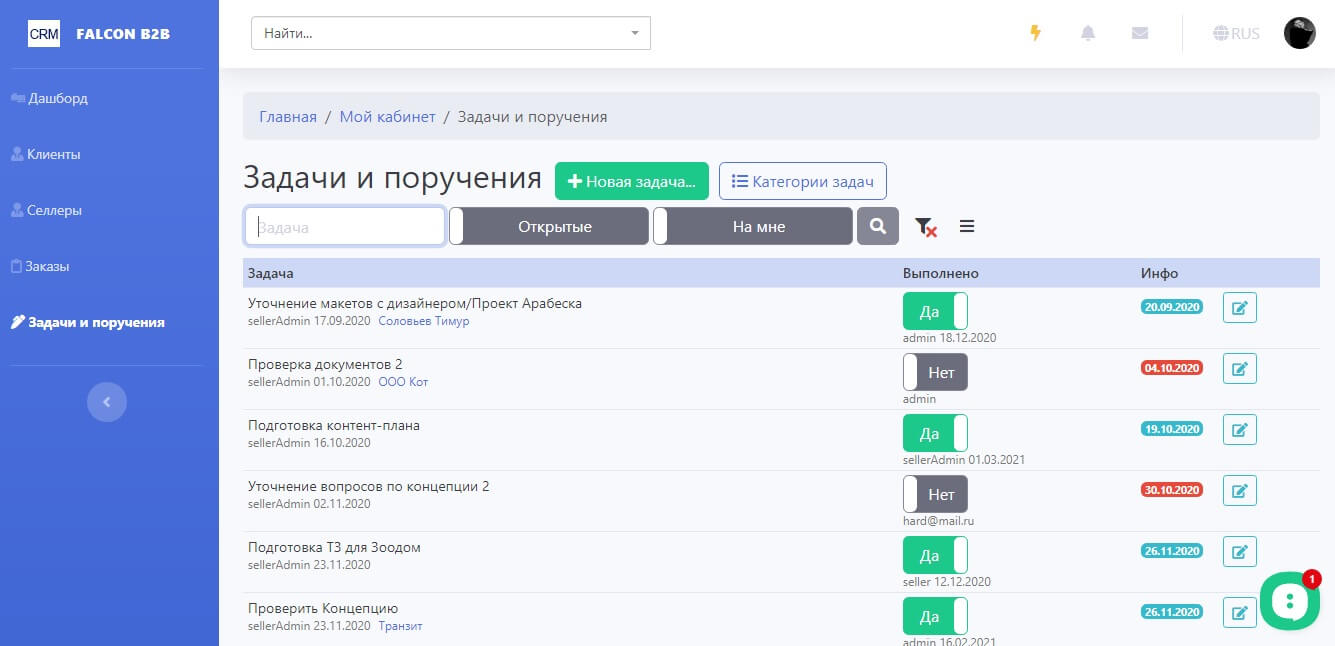The height and width of the screenshot is (646, 1335).
Task: Open Транзит client link
Action: tap(401, 626)
